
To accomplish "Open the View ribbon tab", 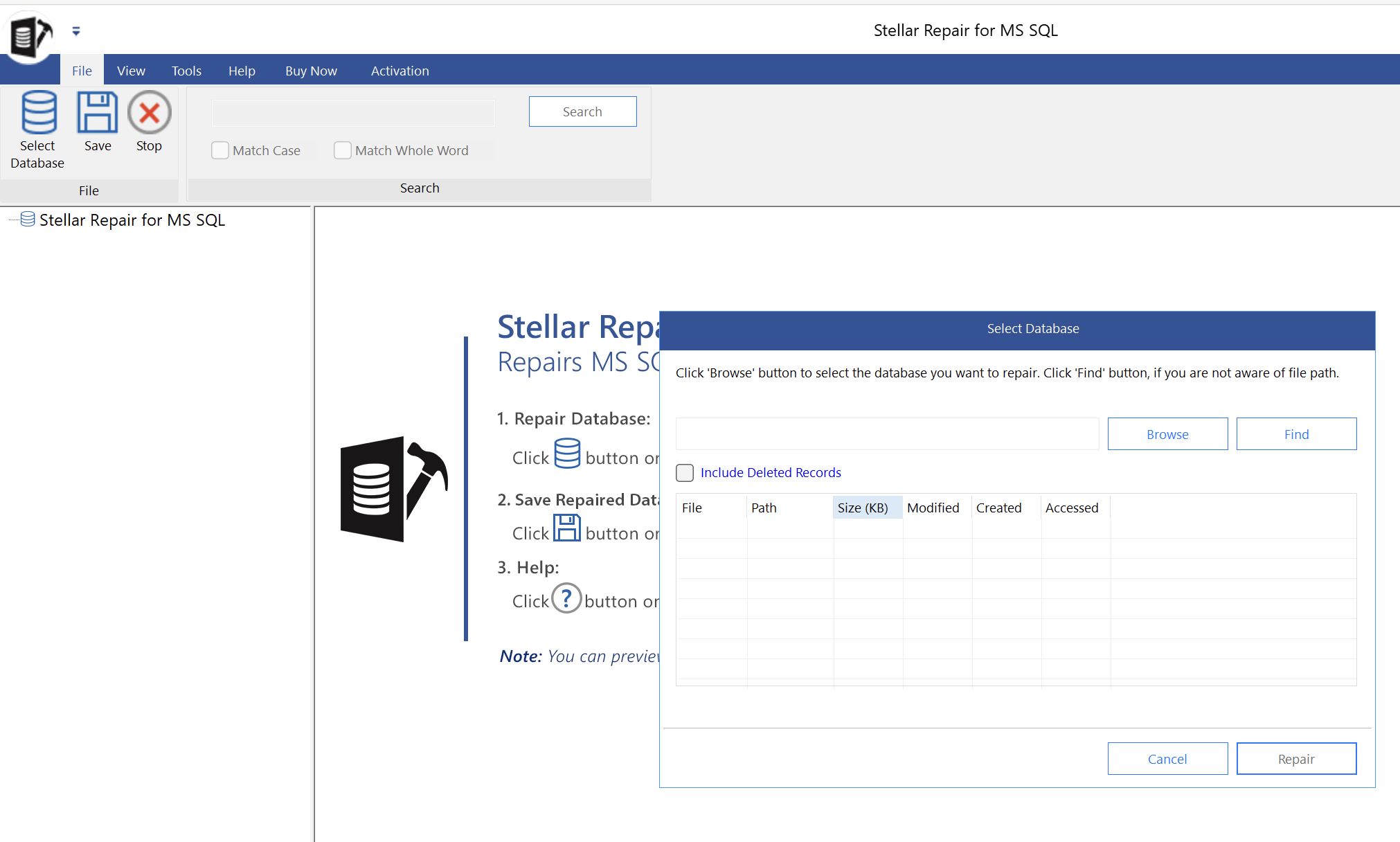I will 131,71.
